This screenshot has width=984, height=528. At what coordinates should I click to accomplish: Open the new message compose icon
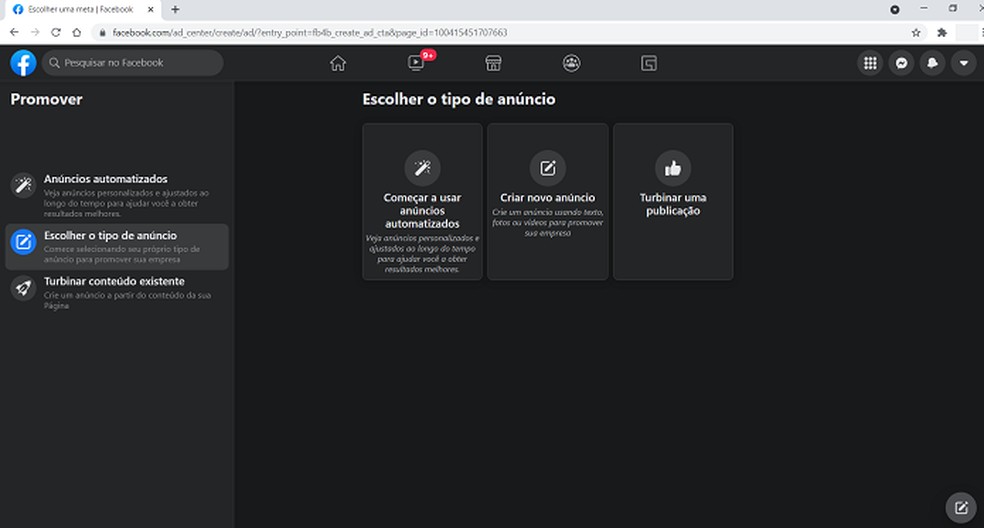click(961, 507)
